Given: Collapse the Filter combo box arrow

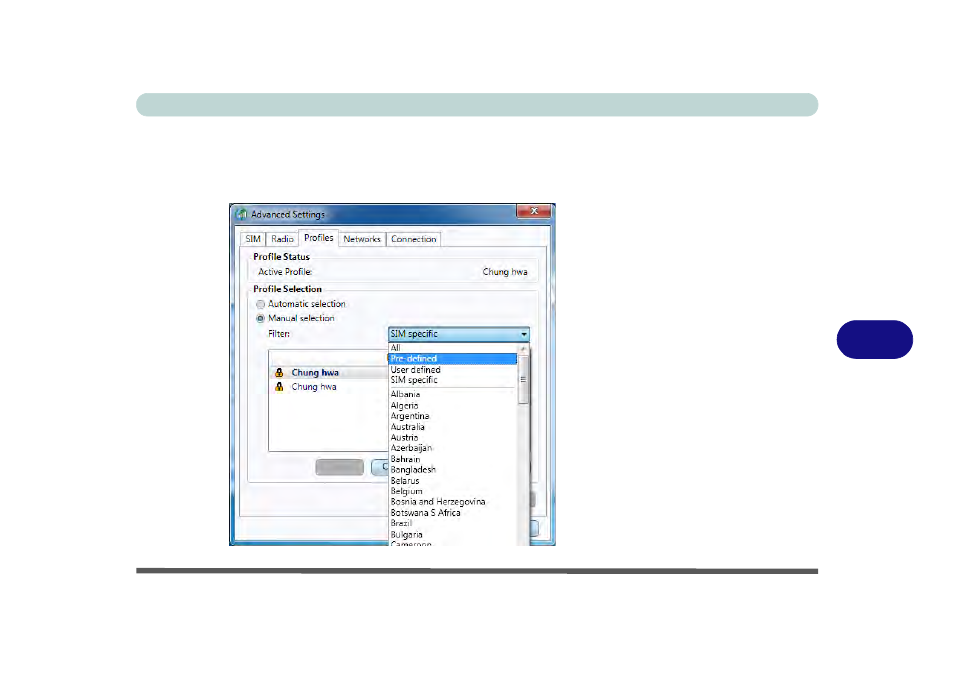Looking at the screenshot, I should pyautogui.click(x=523, y=334).
